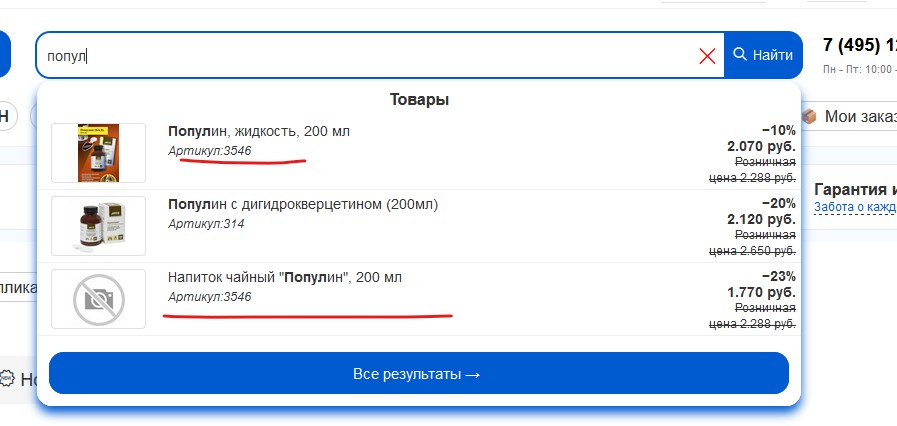897x426 pixels.
Task: Open Популин жидкость 200 мл thumbnail
Action: [x=98, y=153]
